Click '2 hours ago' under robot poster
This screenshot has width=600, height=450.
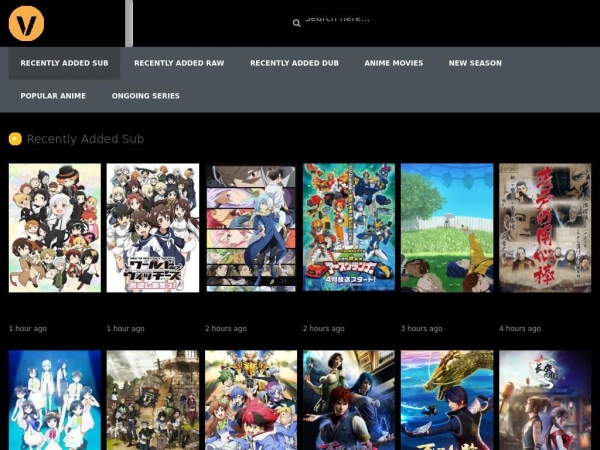tap(324, 328)
